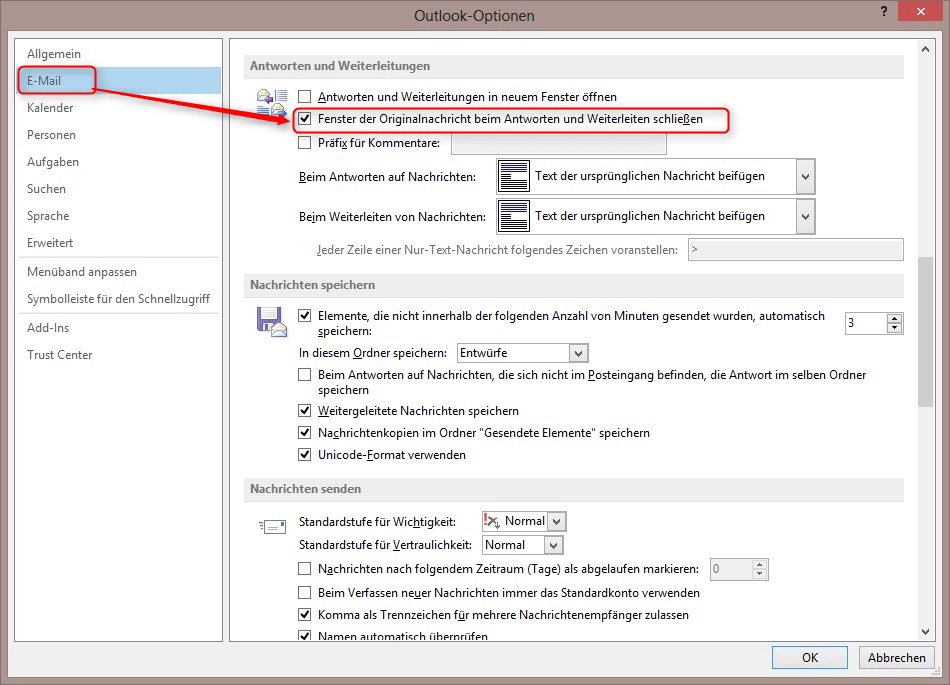This screenshot has height=685, width=950.
Task: Click the auto-save minutes number field
Action: (x=866, y=323)
